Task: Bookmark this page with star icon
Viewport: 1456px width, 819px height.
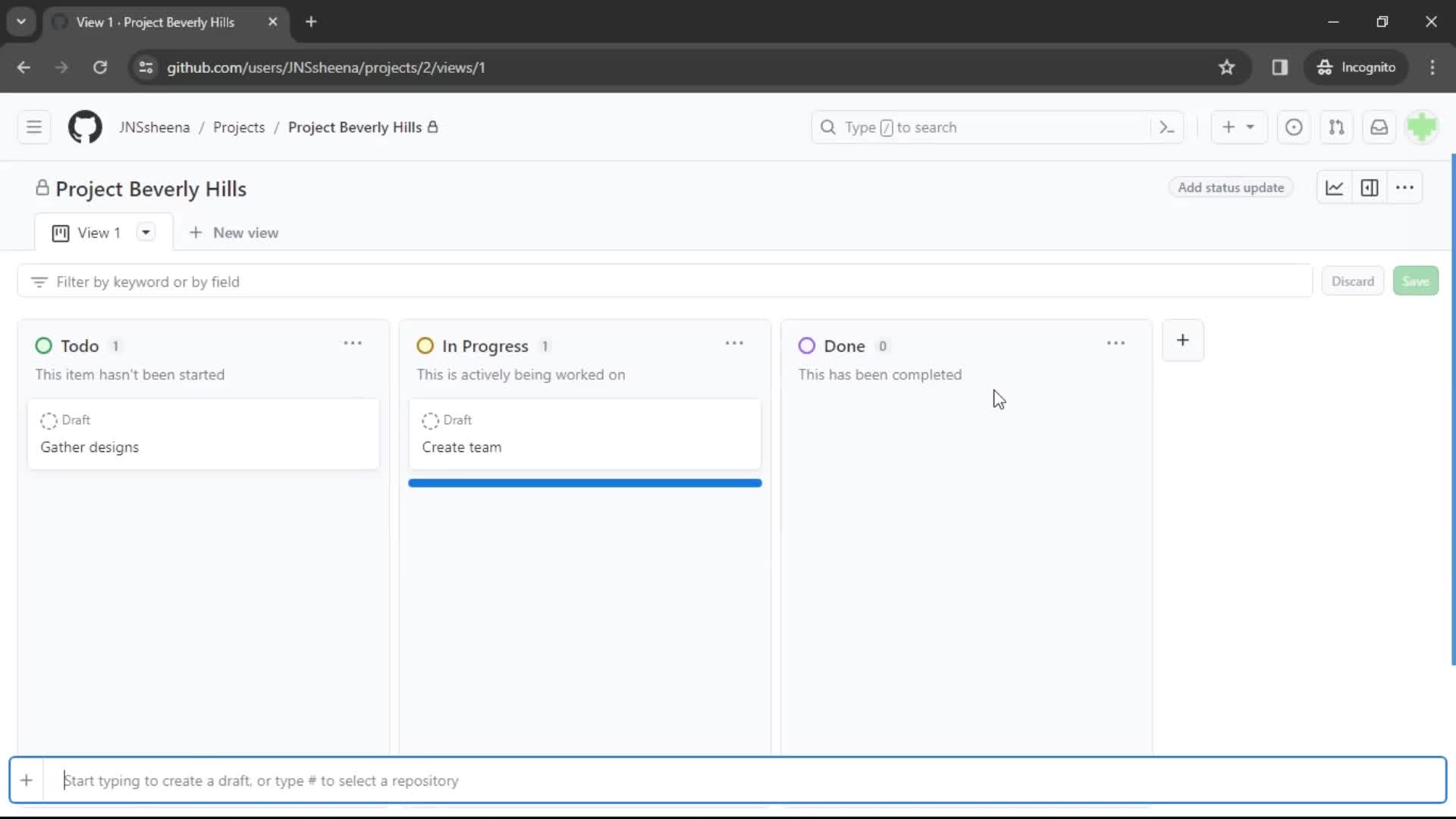Action: pos(1226,67)
